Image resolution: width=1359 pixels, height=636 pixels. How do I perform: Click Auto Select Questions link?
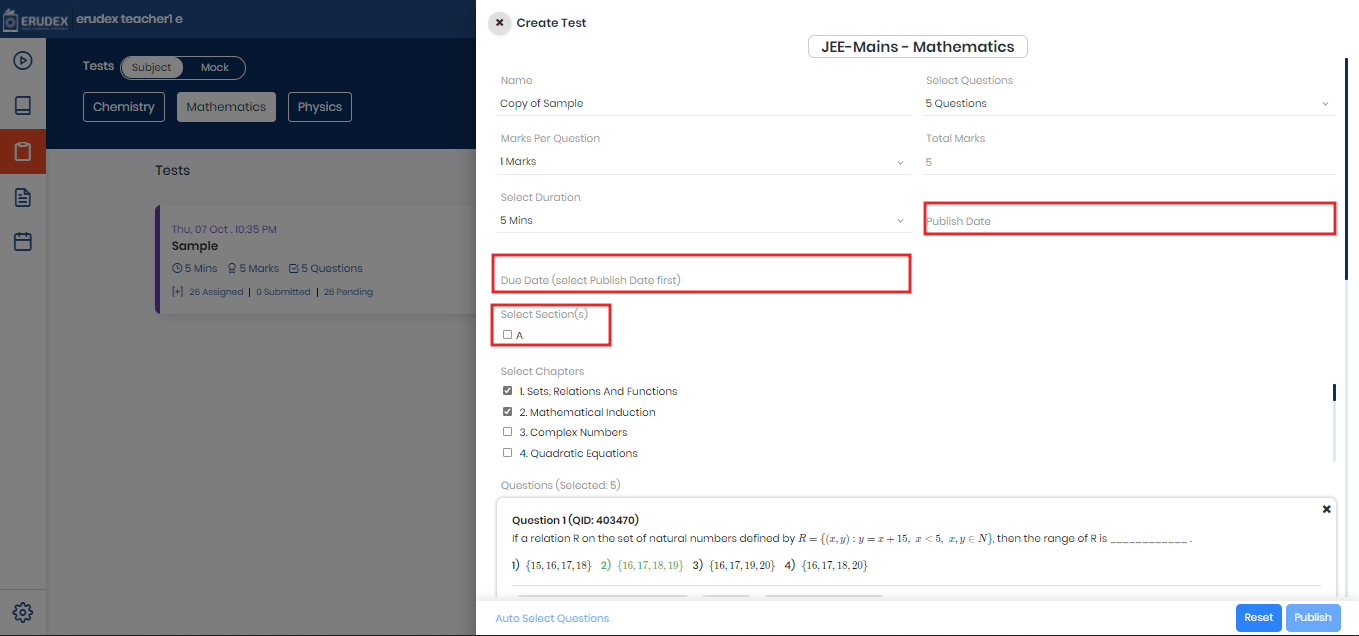click(x=552, y=618)
